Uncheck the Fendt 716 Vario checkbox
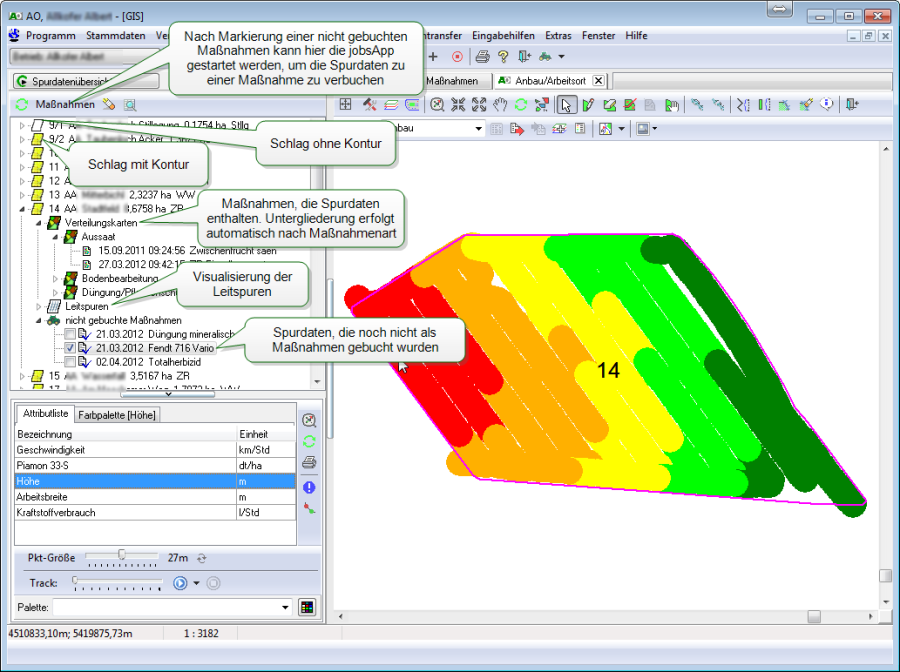The height and width of the screenshot is (672, 900). 70,347
